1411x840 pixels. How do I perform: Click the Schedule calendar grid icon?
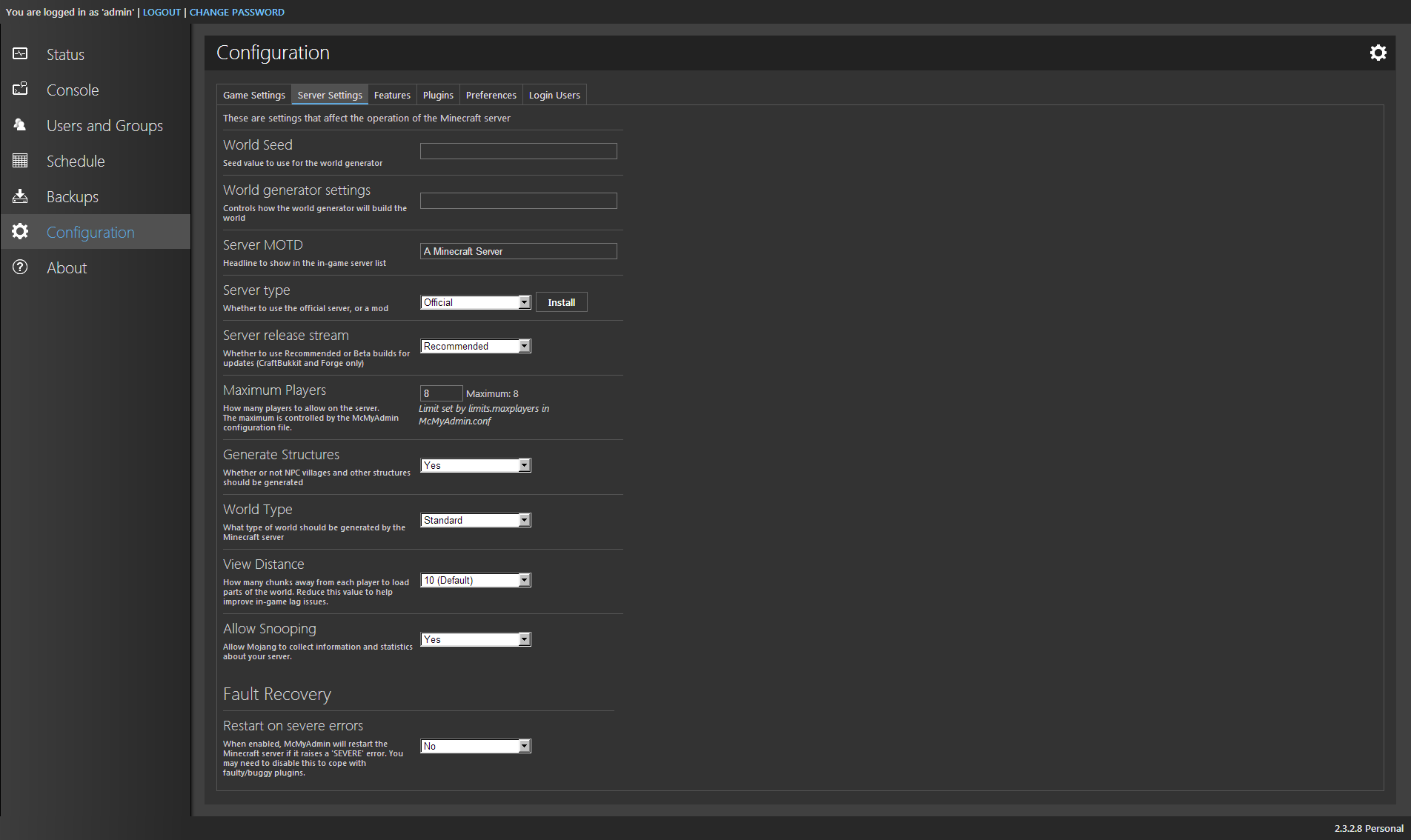pyautogui.click(x=20, y=161)
